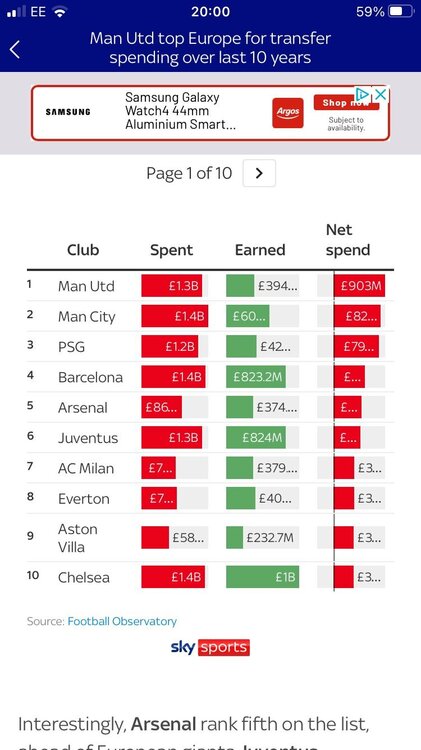Select the Net spend column header
421x750 pixels.
click(348, 240)
